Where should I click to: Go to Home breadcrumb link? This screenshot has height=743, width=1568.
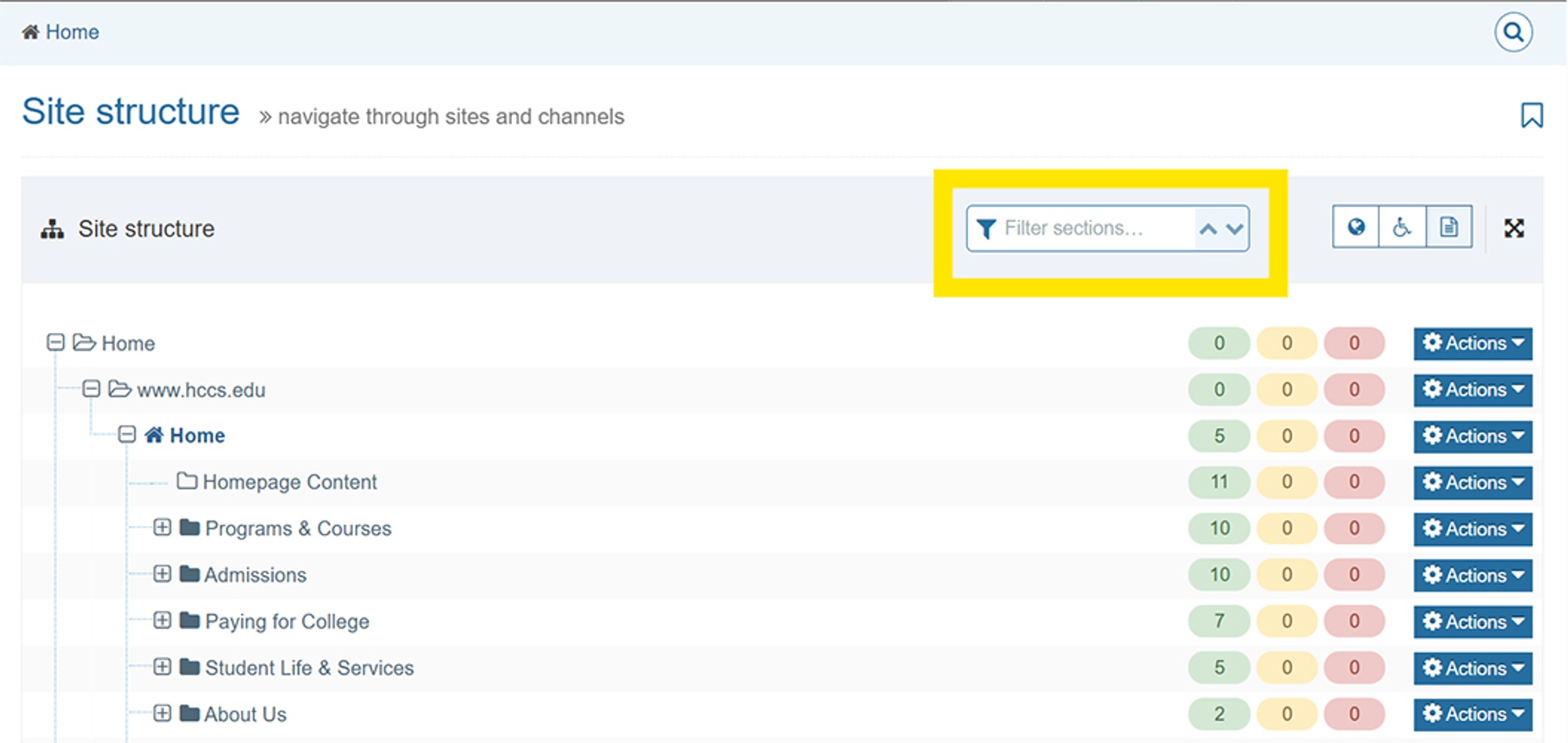pyautogui.click(x=72, y=32)
